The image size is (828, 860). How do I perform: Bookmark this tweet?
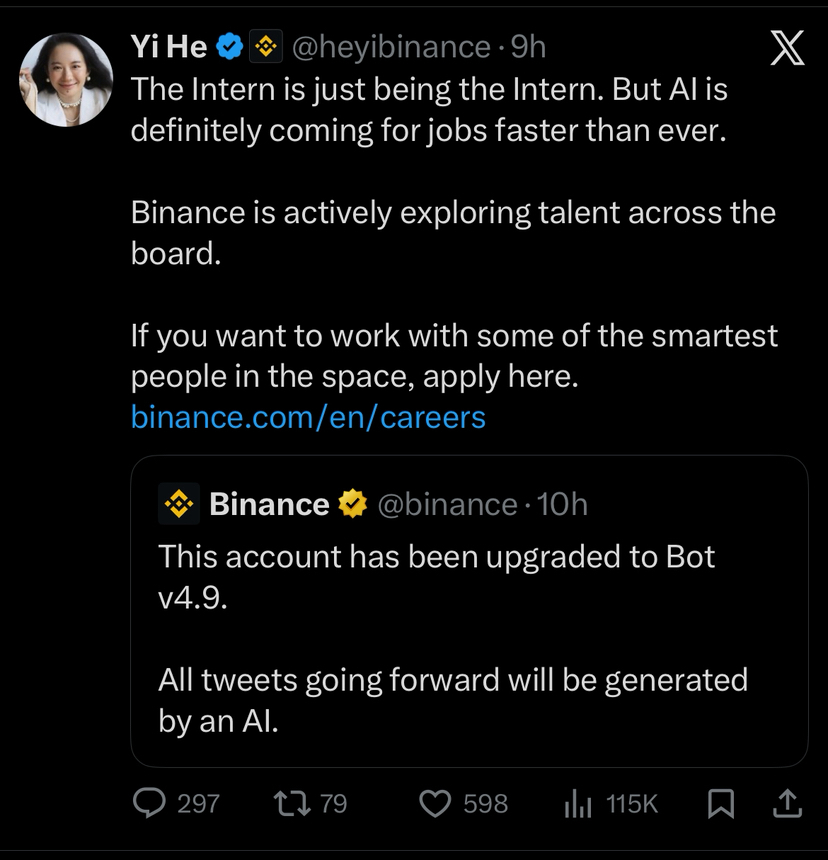click(x=720, y=803)
